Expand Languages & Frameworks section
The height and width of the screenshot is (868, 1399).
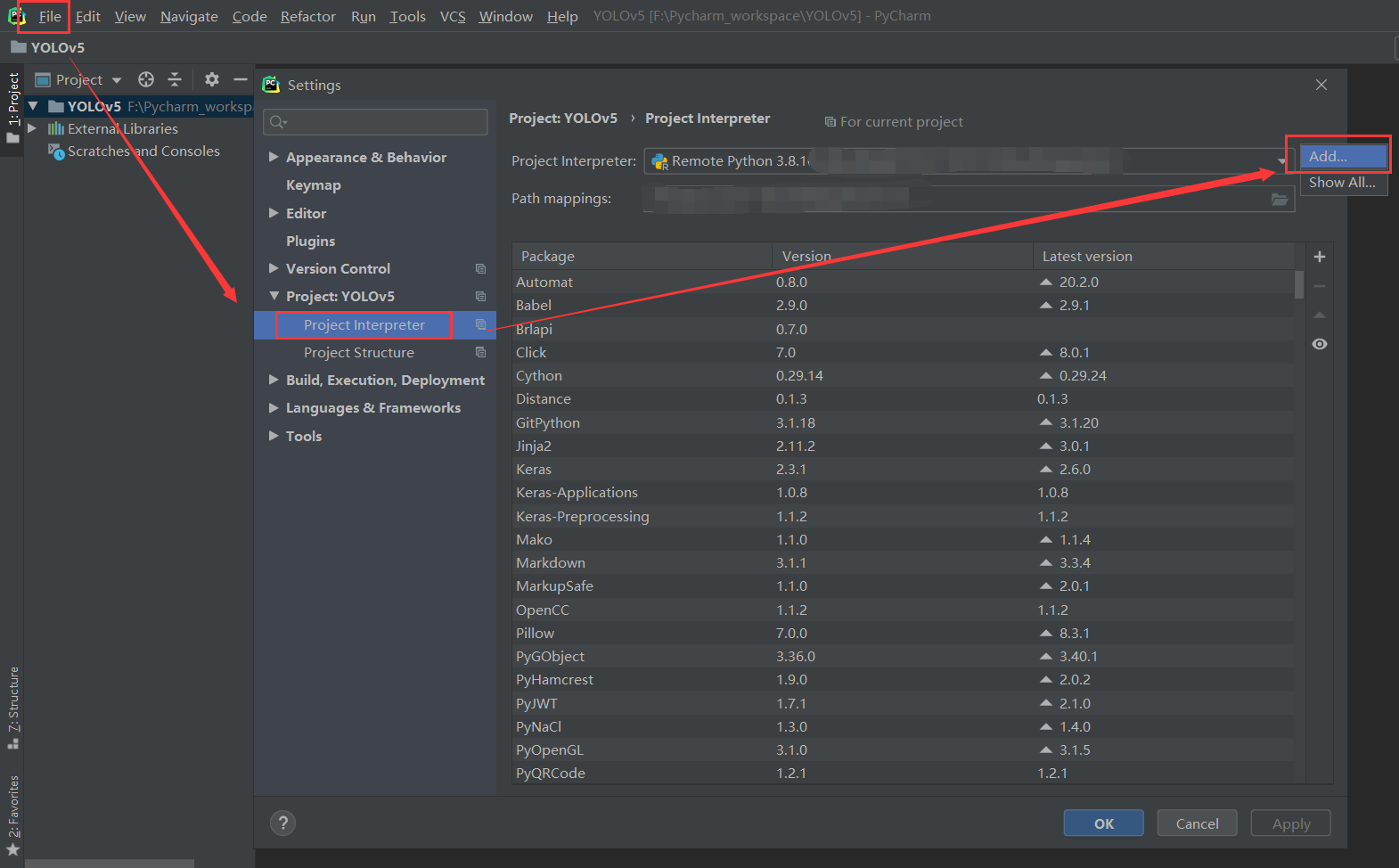274,408
